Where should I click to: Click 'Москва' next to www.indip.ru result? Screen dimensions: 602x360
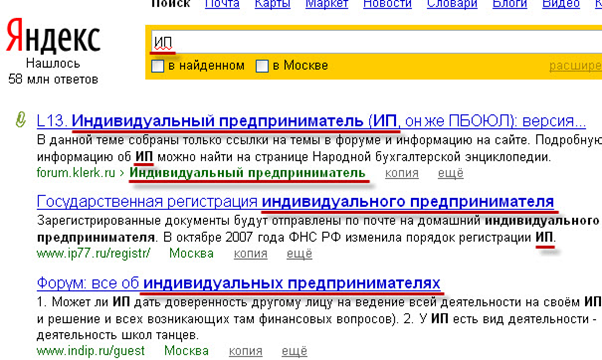point(187,351)
